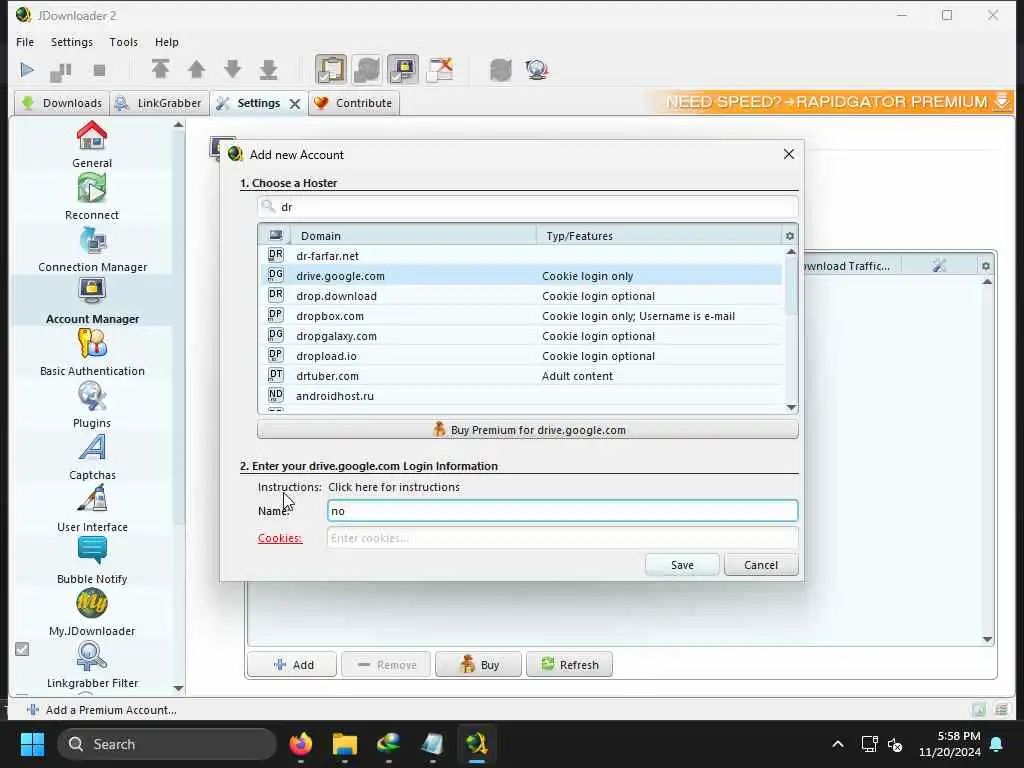
Task: Click the pause downloads toolbar icon
Action: [x=61, y=71]
